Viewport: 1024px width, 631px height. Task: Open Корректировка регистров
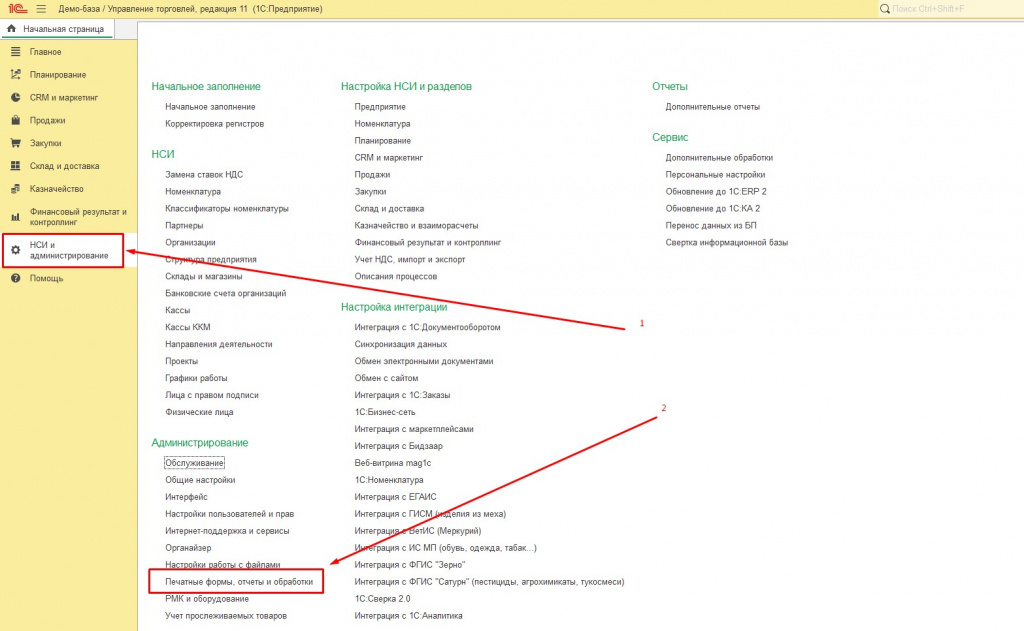tap(214, 123)
